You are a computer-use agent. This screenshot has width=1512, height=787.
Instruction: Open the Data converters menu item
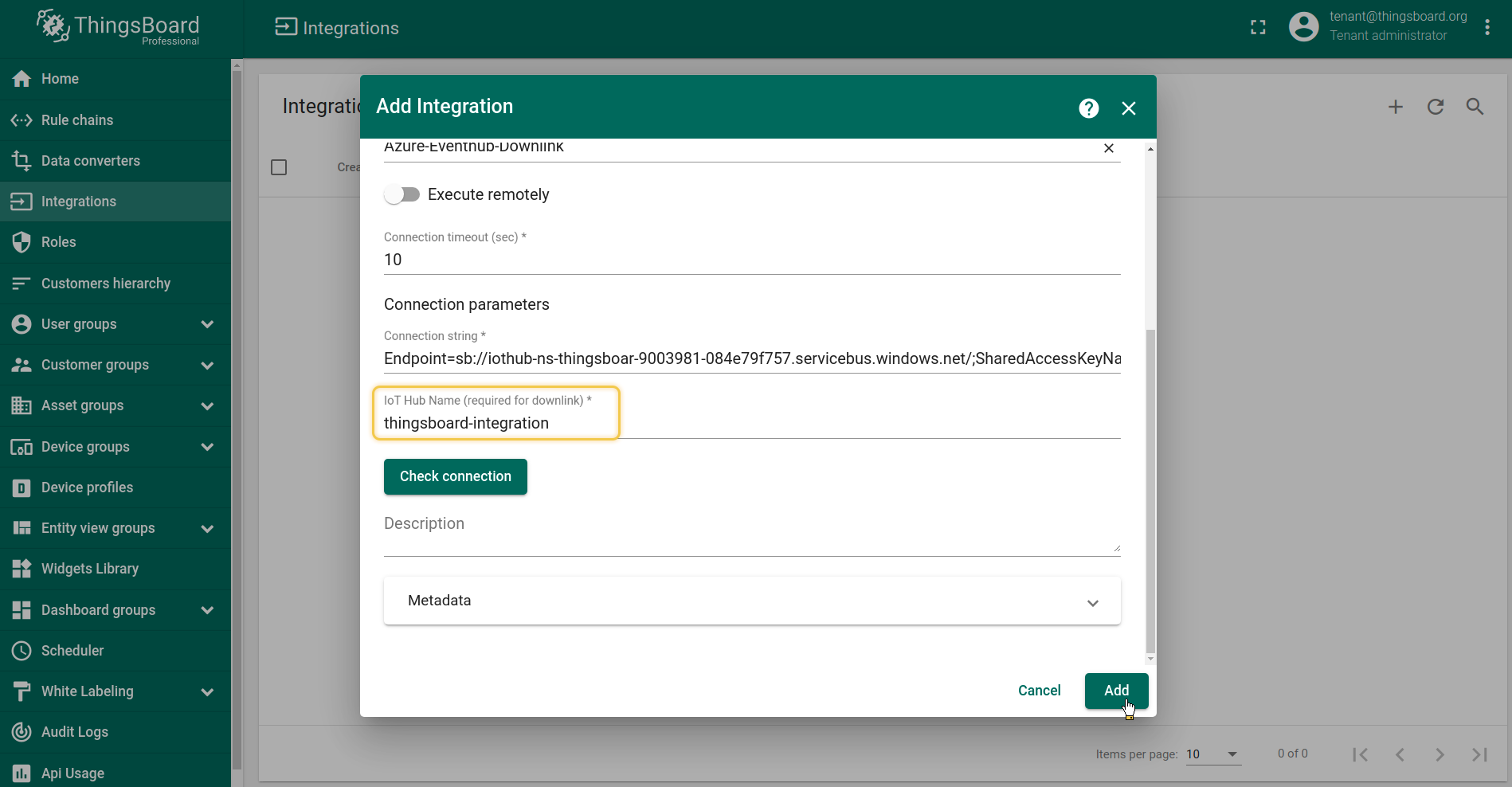click(x=90, y=161)
